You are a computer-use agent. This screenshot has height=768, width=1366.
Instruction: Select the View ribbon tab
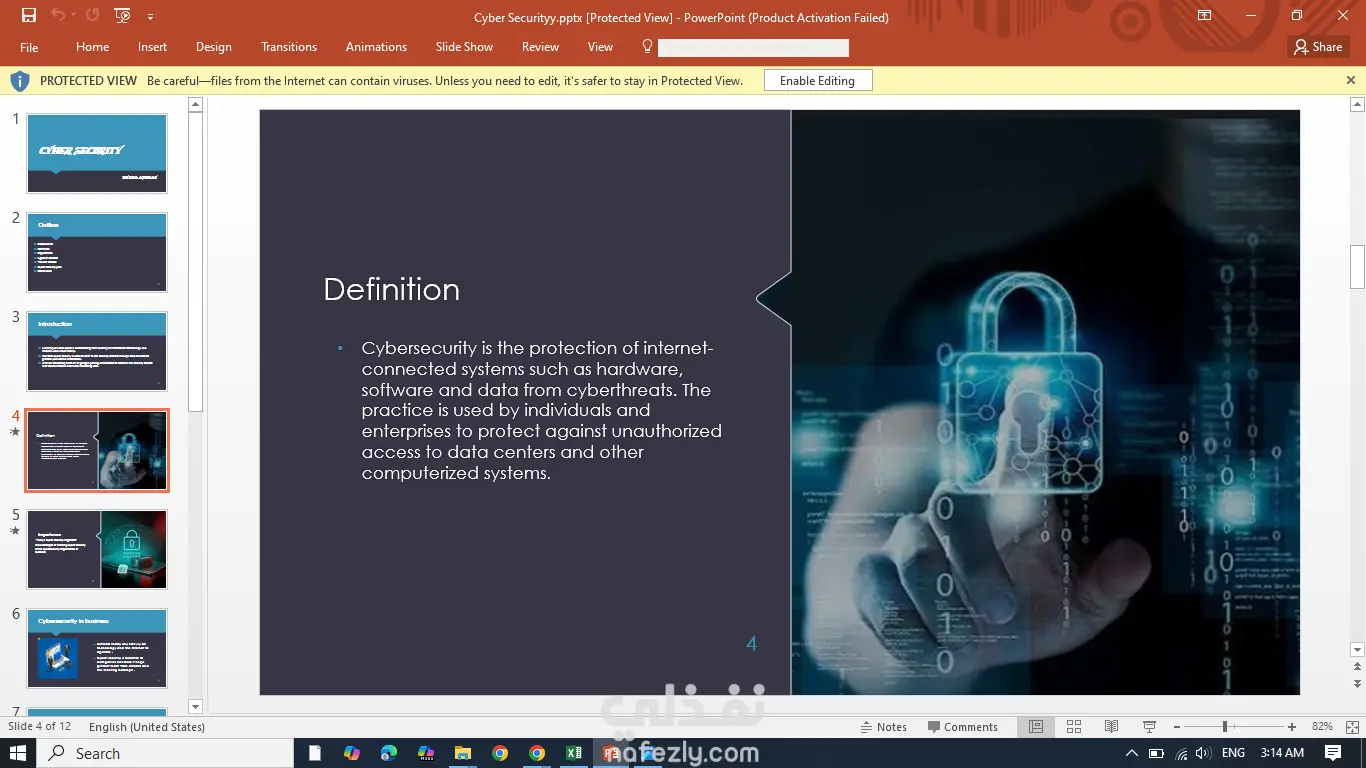pyautogui.click(x=600, y=47)
